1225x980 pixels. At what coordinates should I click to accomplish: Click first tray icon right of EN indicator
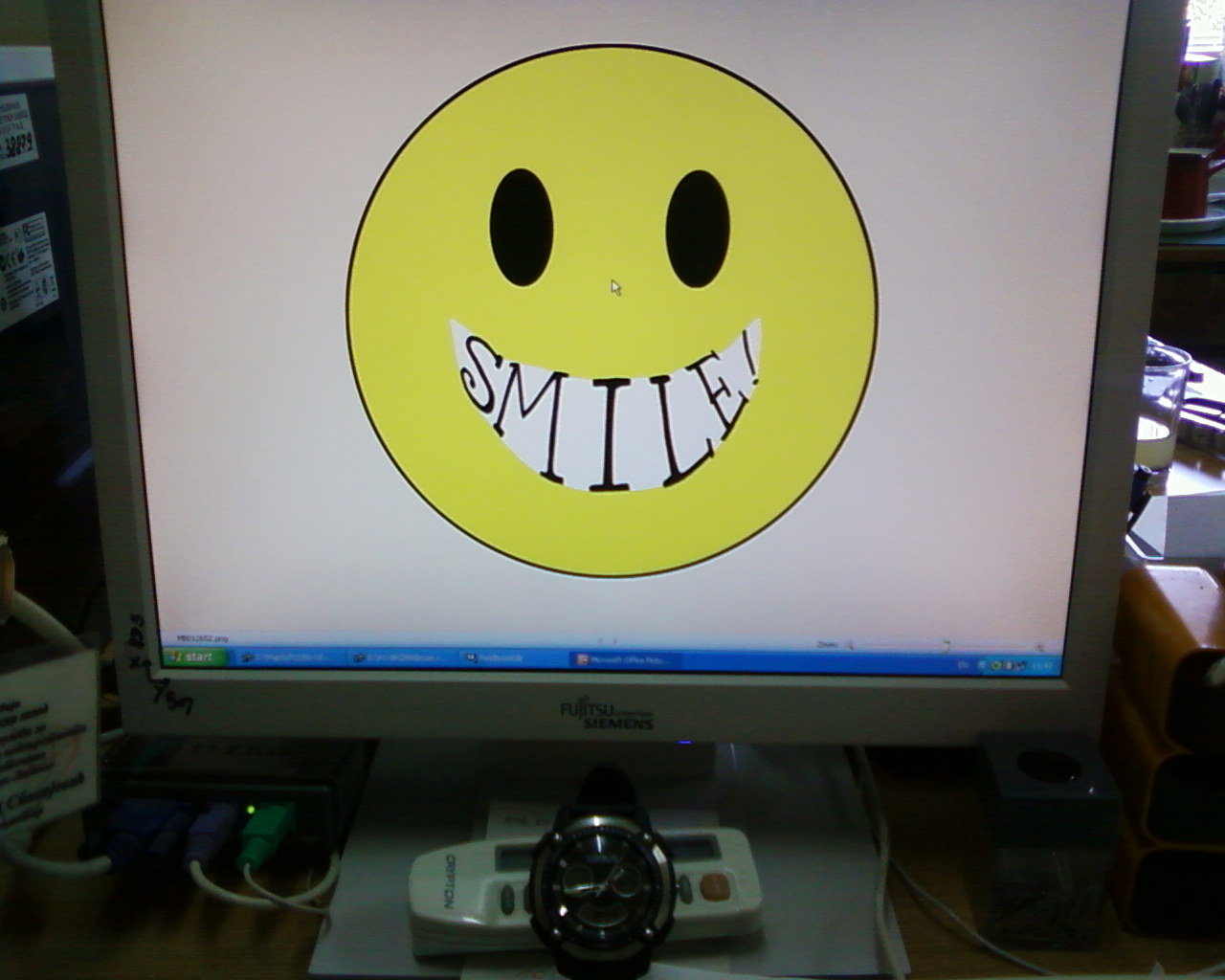[983, 664]
